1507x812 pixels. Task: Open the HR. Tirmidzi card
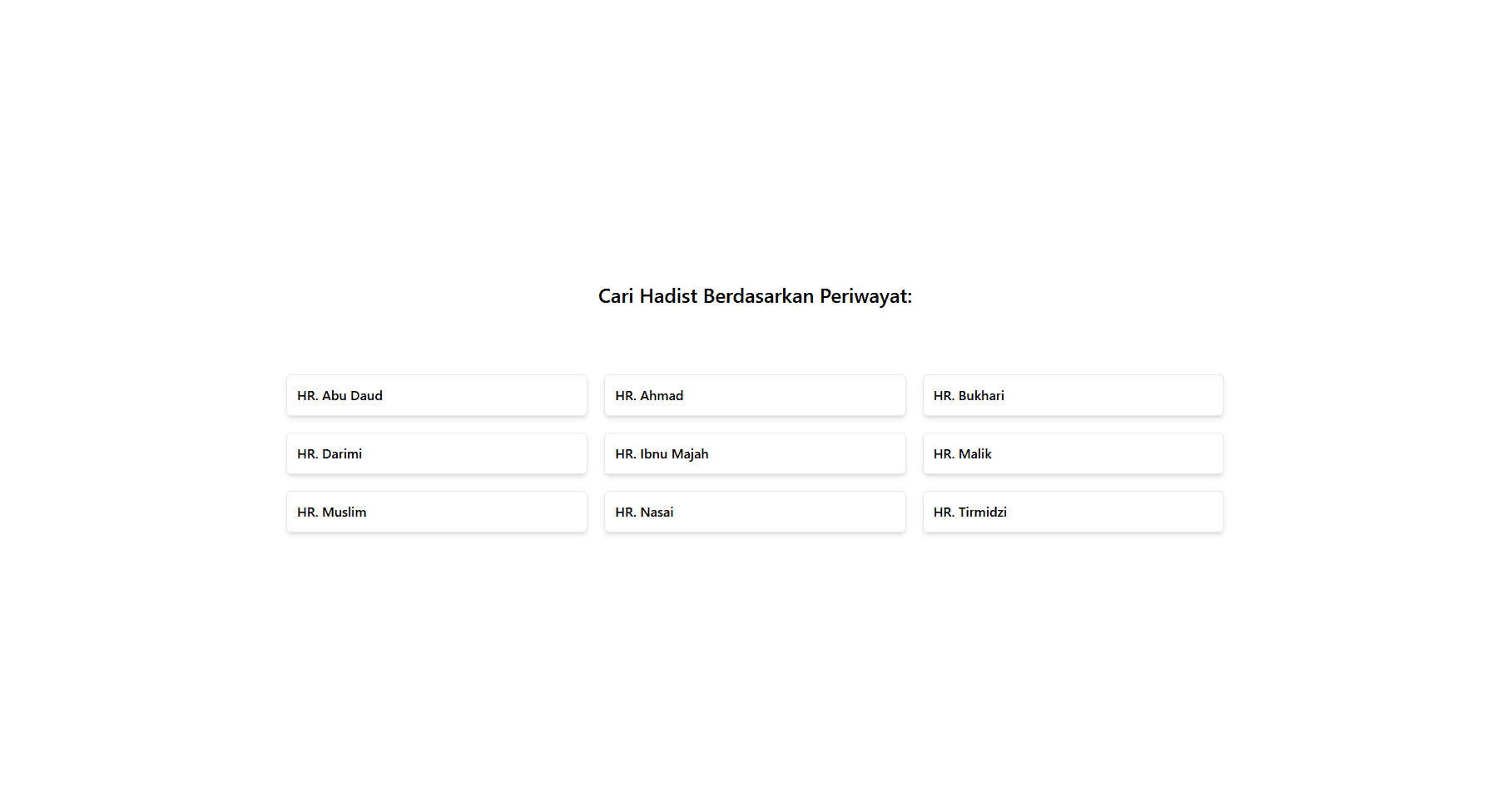pyautogui.click(x=1073, y=512)
